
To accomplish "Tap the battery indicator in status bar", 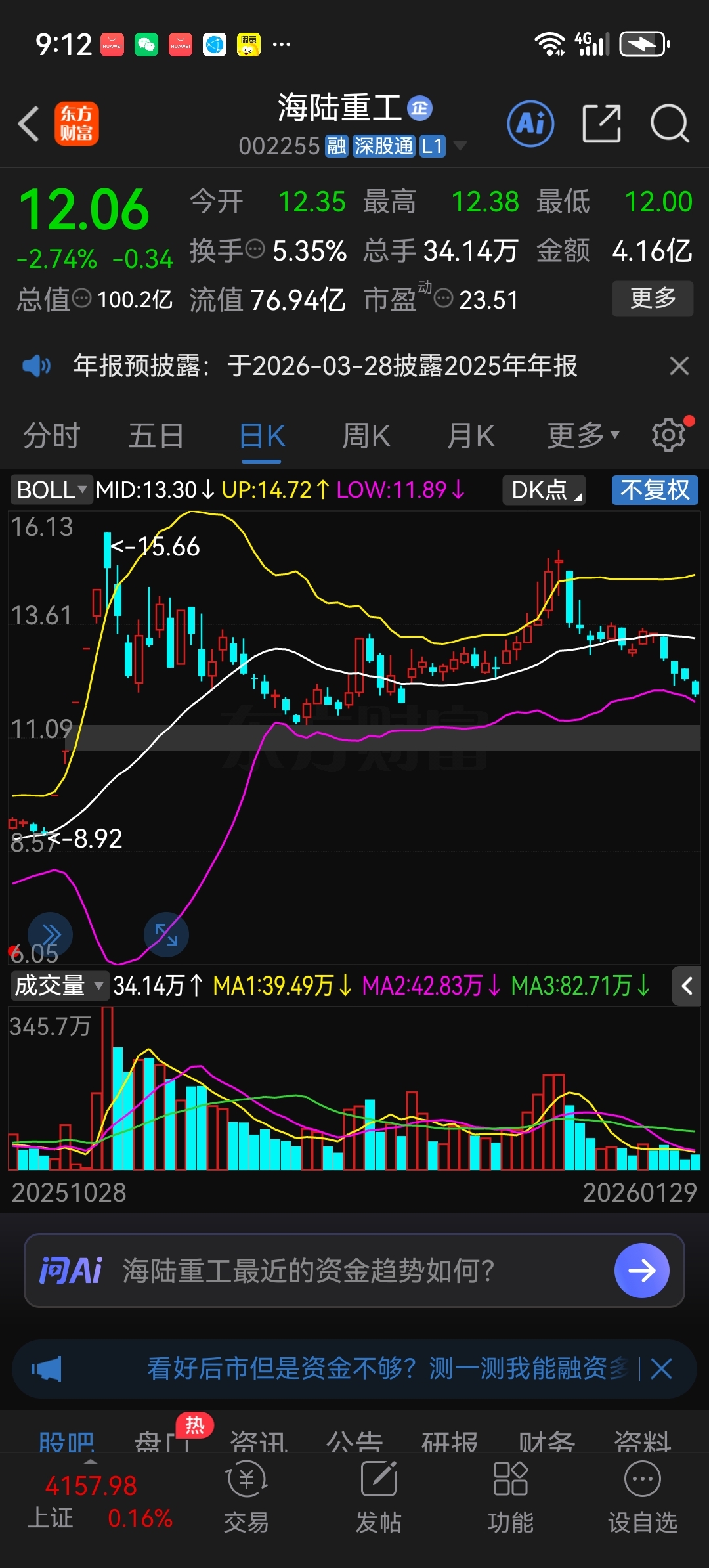I will [x=645, y=45].
